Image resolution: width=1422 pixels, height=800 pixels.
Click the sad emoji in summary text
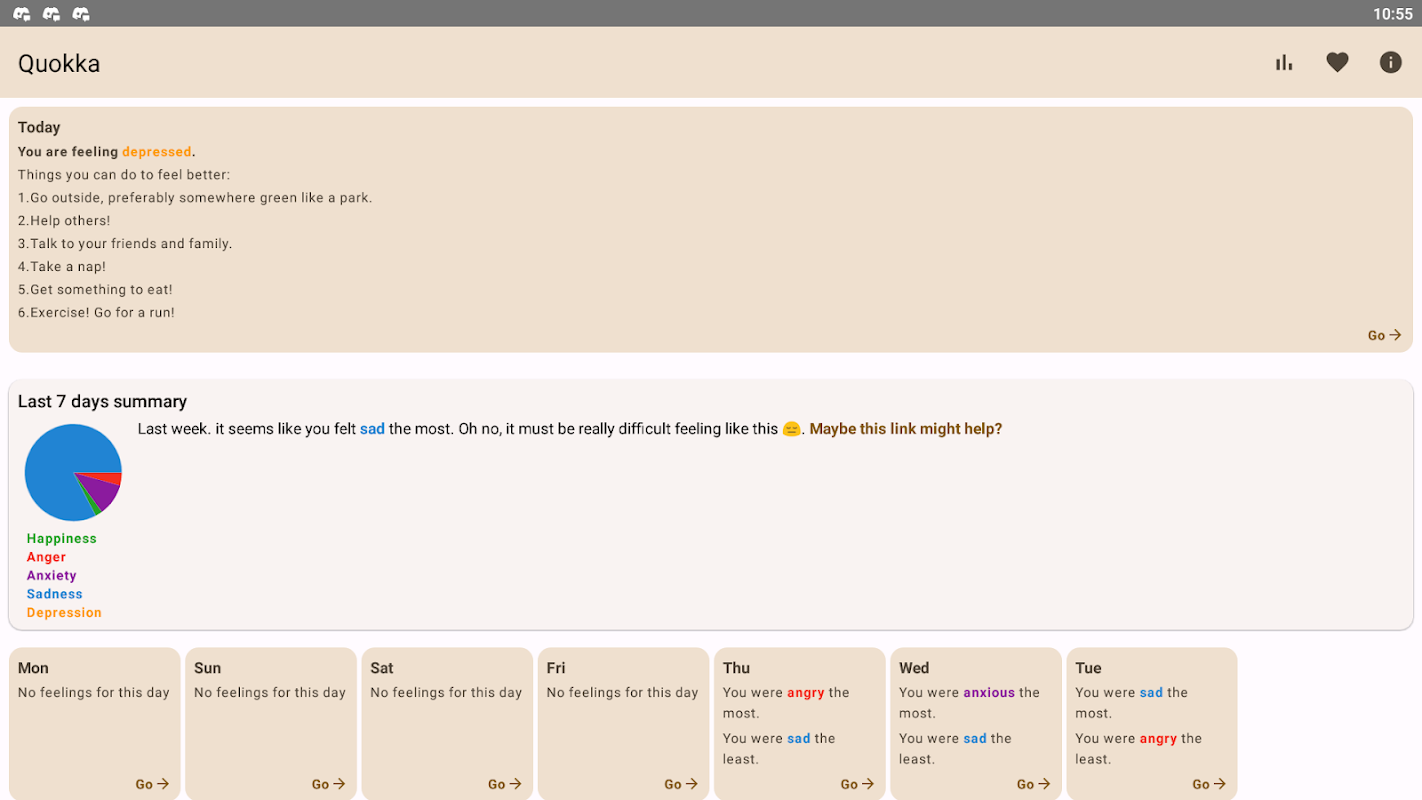click(791, 429)
